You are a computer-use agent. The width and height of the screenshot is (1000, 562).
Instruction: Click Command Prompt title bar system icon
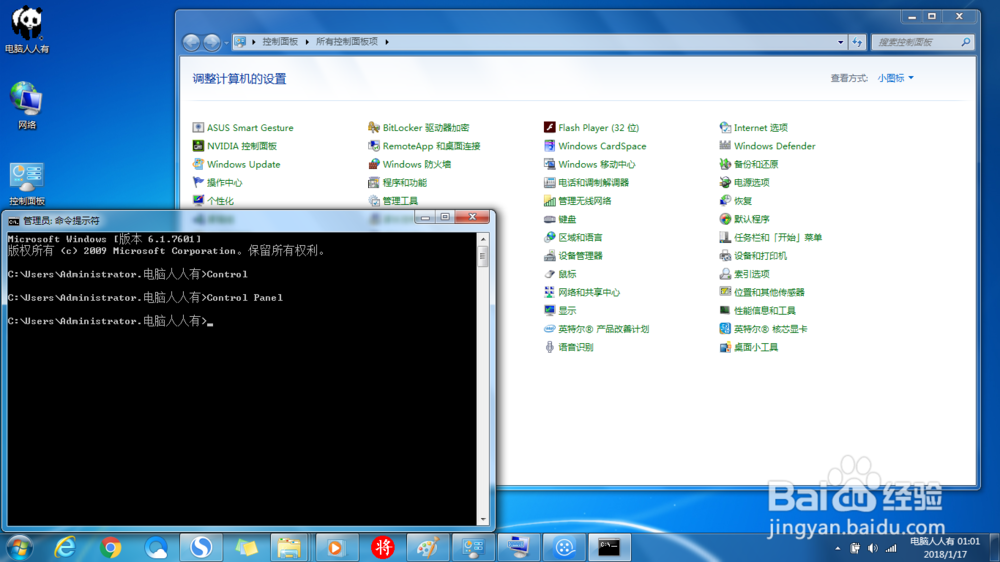click(x=13, y=221)
